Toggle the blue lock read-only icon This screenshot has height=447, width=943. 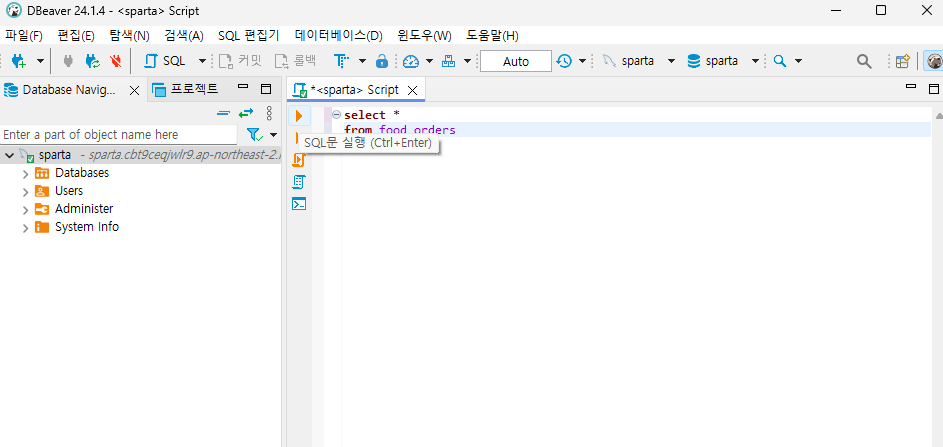click(x=381, y=61)
